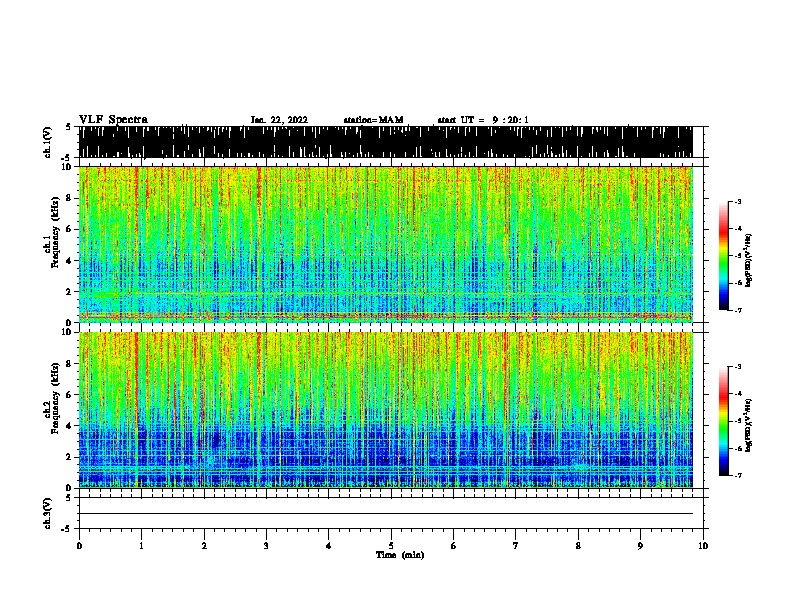Click the ch.1(V) waveform strip at top

pos(386,142)
